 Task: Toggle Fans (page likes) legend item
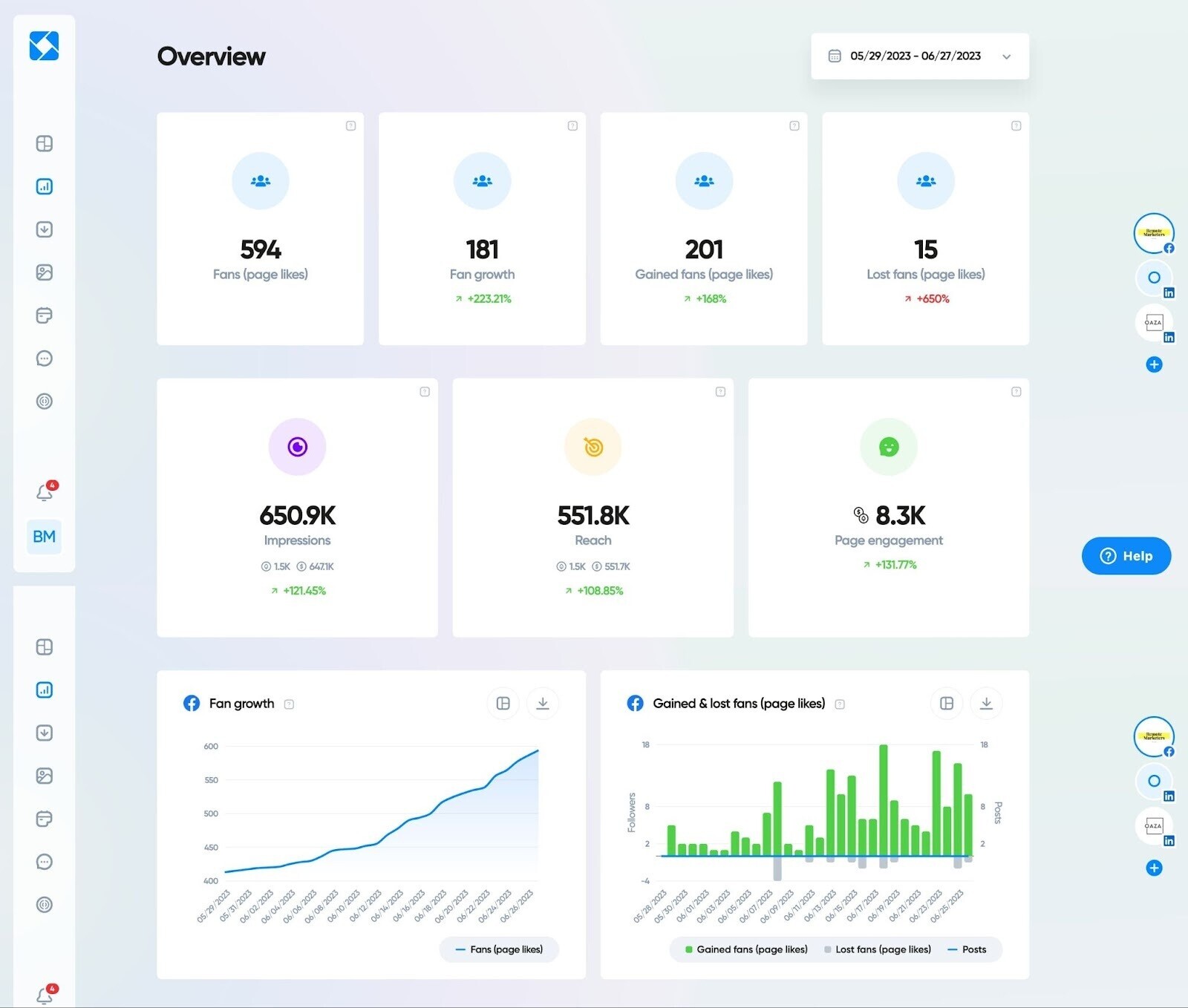coord(499,949)
